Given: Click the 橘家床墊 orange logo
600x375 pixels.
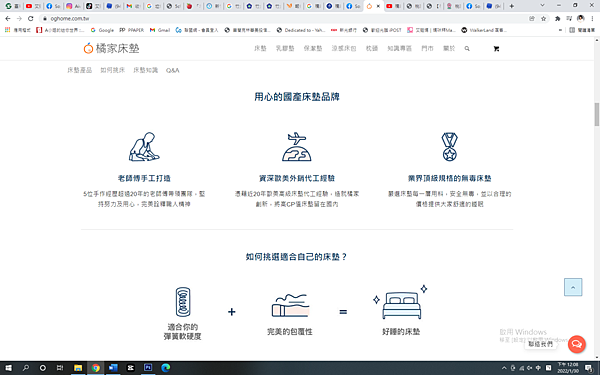Looking at the screenshot, I should pyautogui.click(x=111, y=48).
